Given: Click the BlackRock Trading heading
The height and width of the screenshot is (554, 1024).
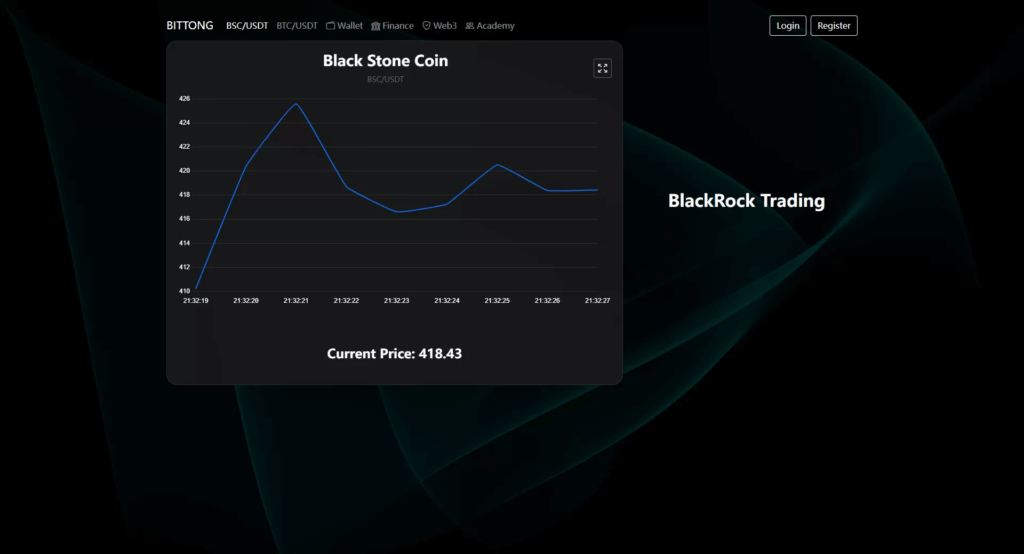Looking at the screenshot, I should tap(746, 201).
